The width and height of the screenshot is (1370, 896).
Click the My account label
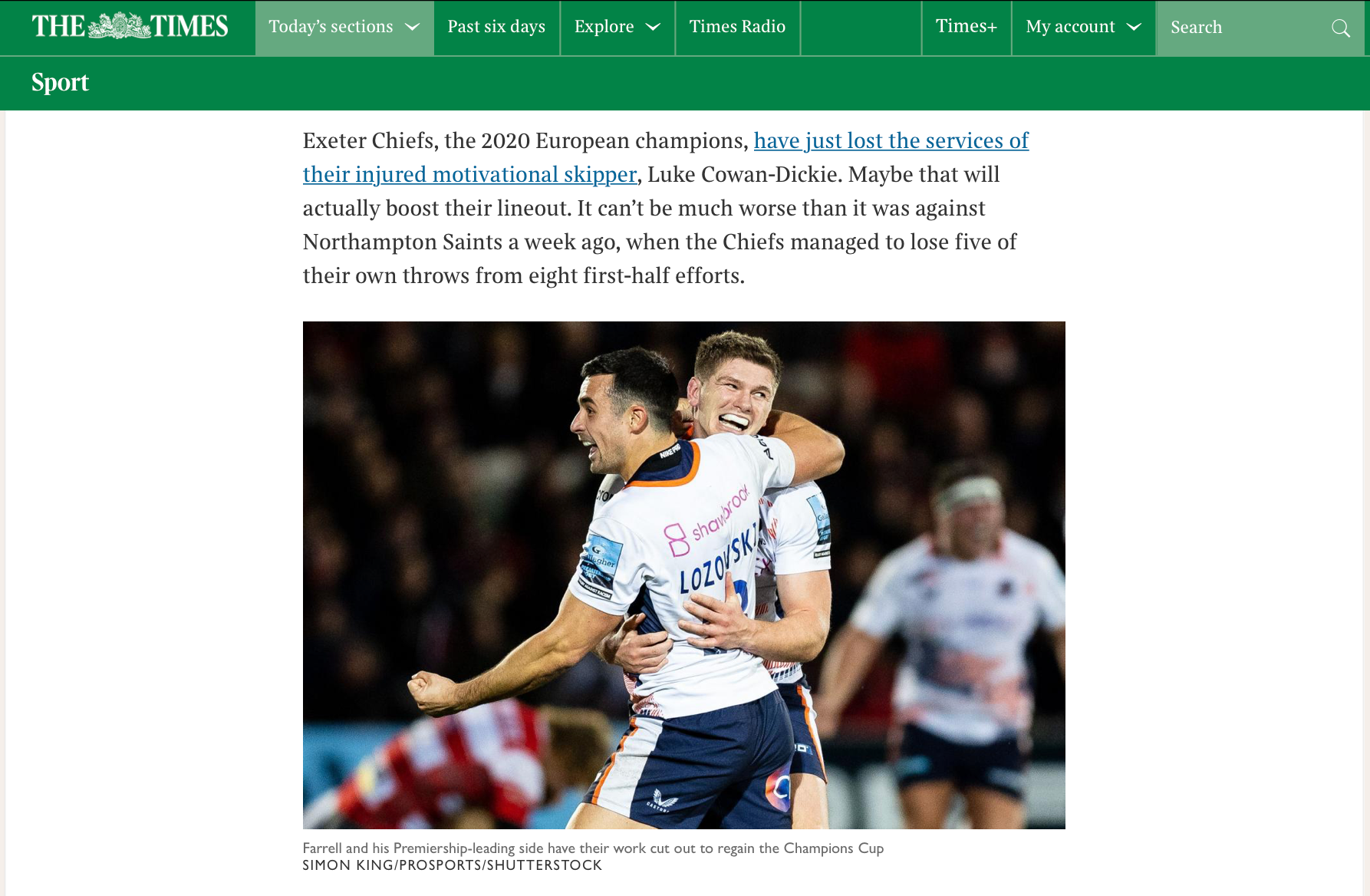1070,27
